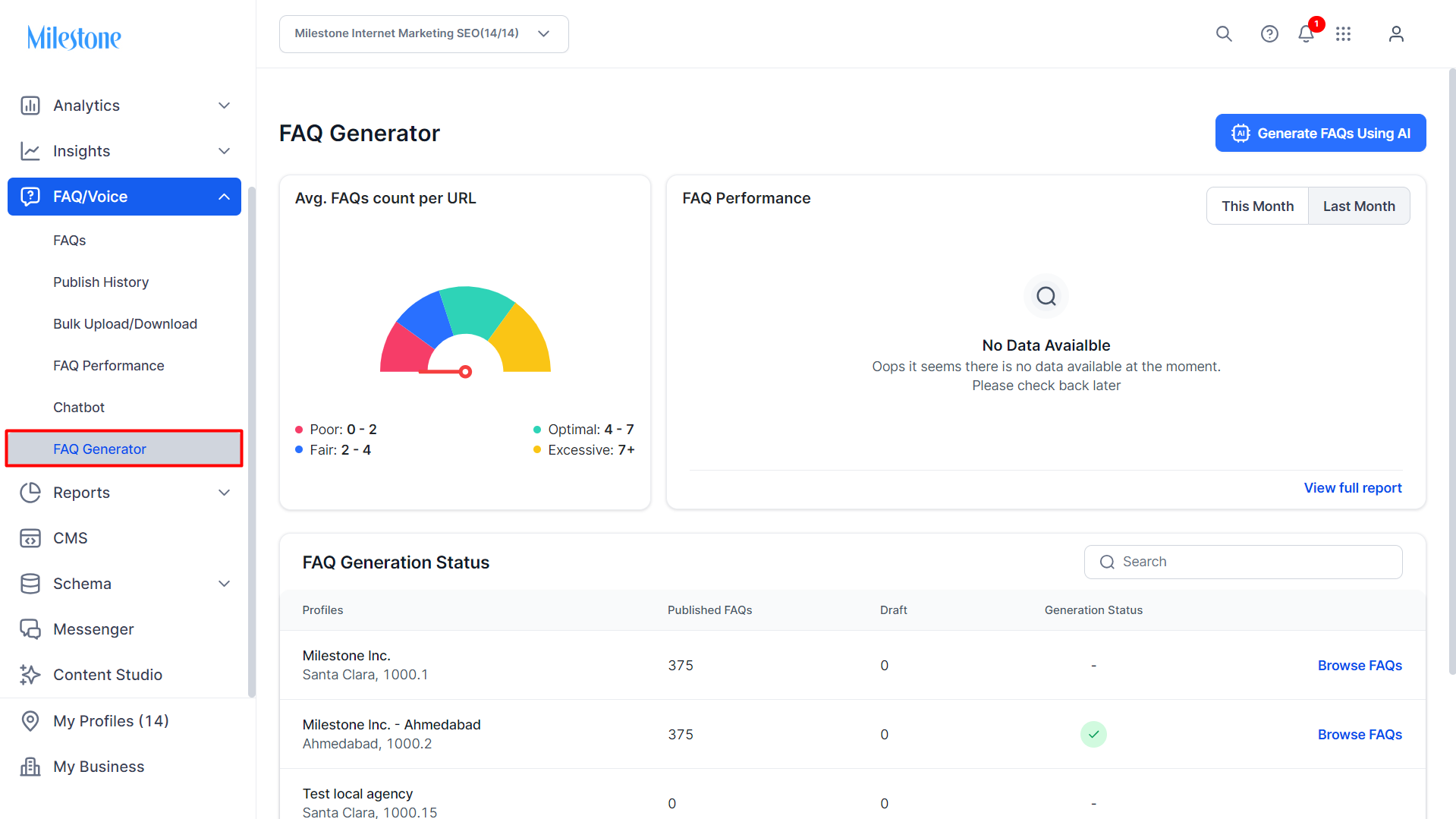Click the FAQ Generation Status search field
Image resolution: width=1456 pixels, height=819 pixels.
click(1243, 562)
